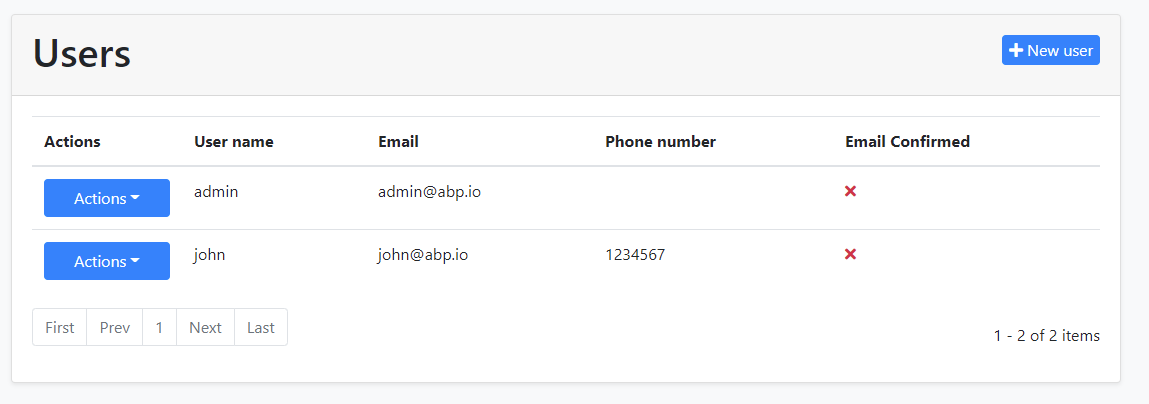1149x404 pixels.
Task: Click the admin@abp.io email cell
Action: coord(429,191)
